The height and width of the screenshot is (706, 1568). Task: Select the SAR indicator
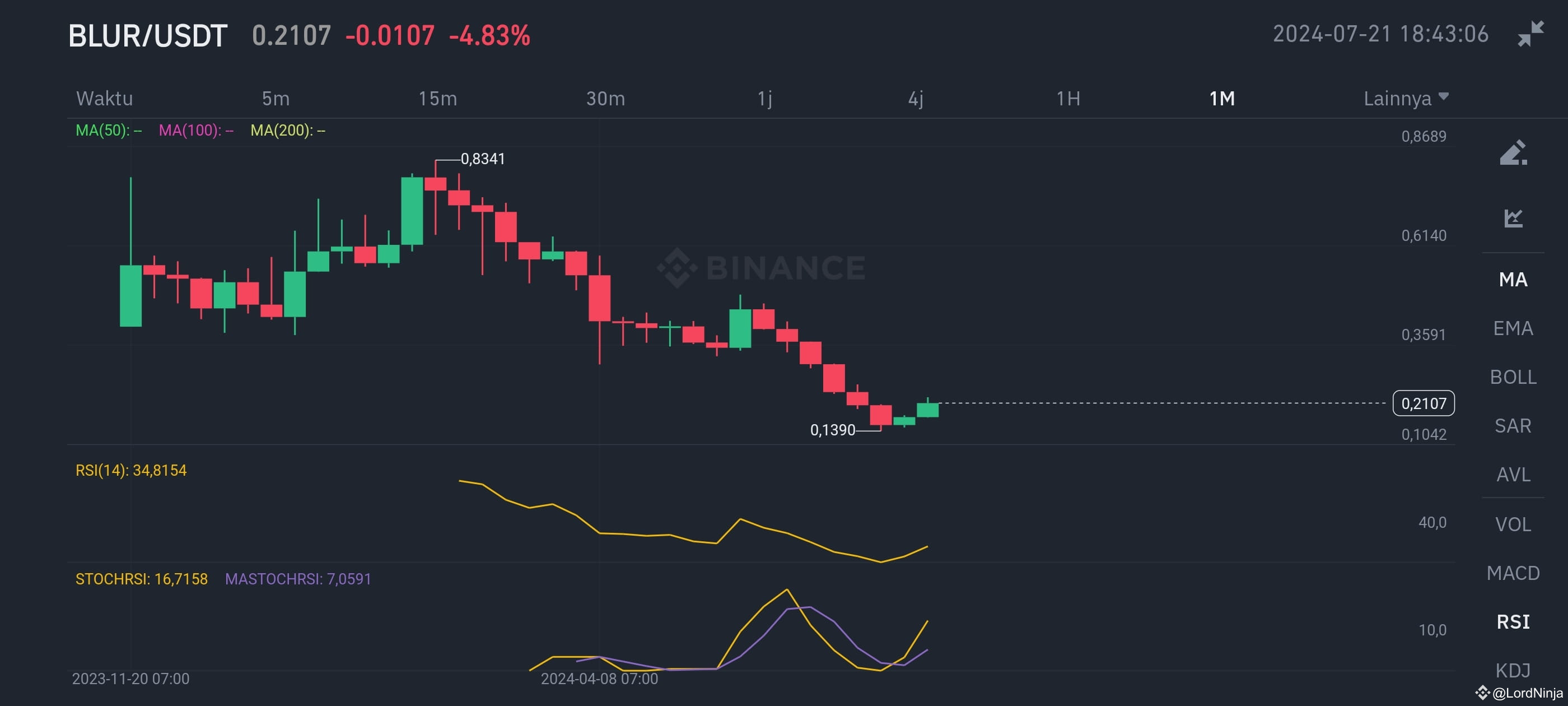tap(1514, 426)
